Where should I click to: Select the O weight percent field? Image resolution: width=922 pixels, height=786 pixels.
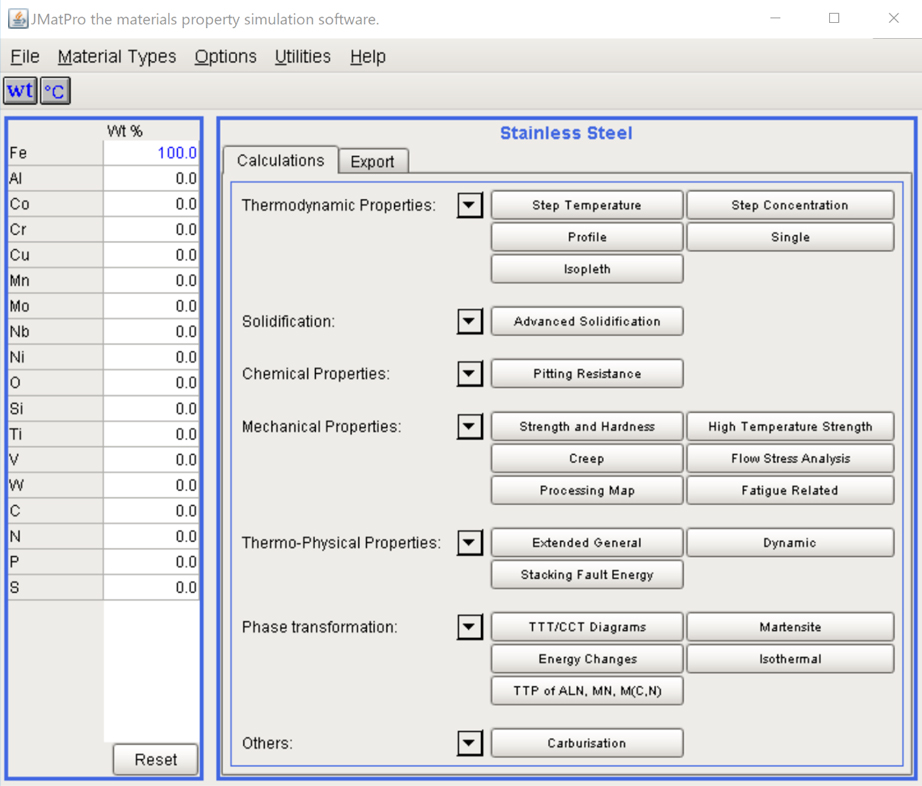coord(151,383)
